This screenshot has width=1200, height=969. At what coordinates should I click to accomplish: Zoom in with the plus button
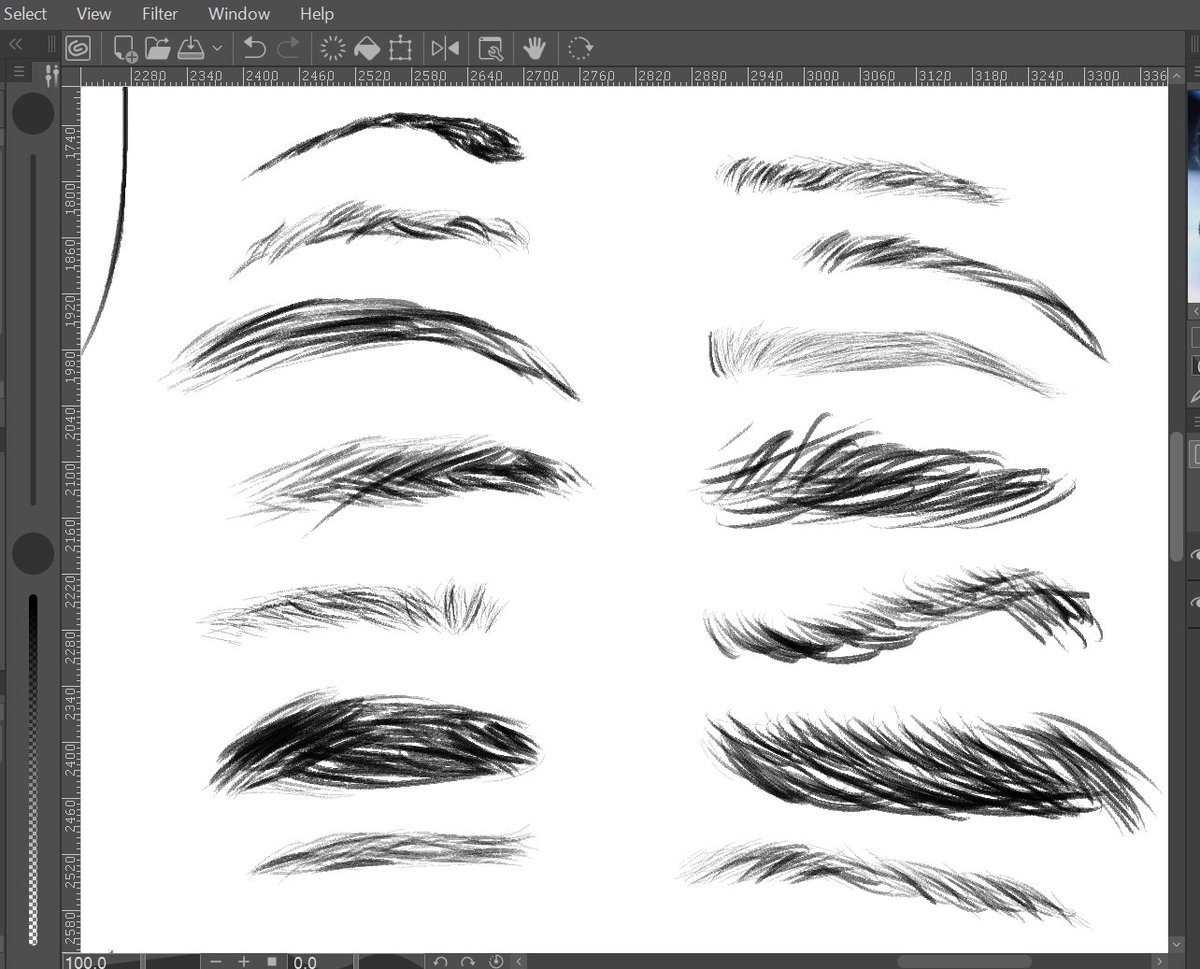[x=243, y=961]
